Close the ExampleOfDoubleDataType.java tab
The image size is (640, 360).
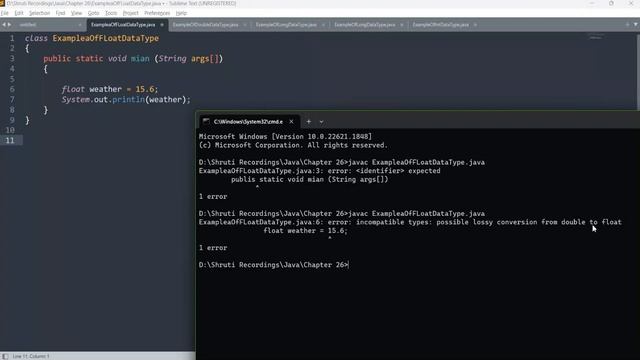click(x=245, y=25)
